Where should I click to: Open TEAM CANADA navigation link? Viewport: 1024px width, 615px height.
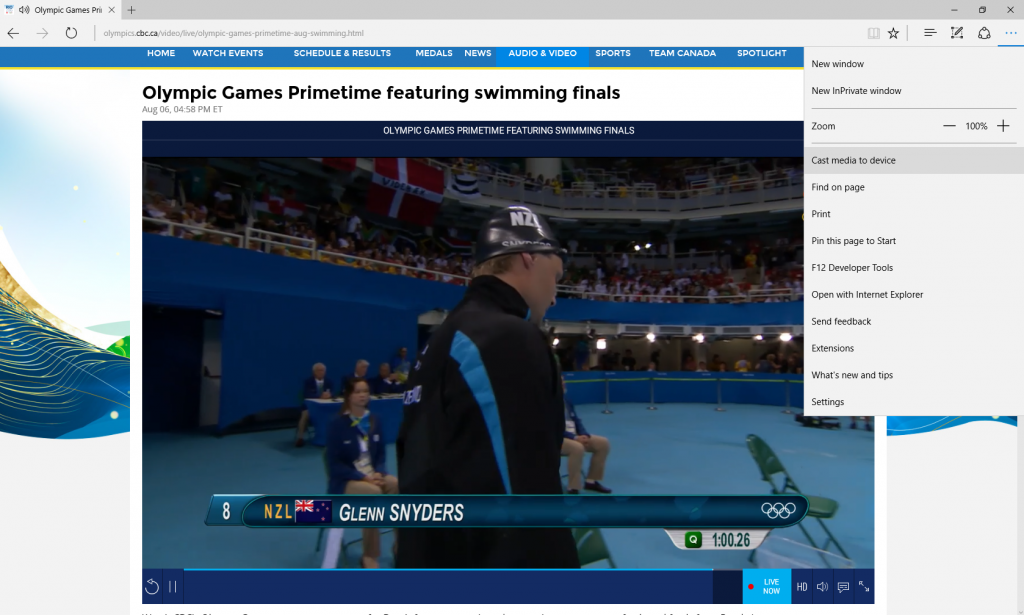[682, 54]
